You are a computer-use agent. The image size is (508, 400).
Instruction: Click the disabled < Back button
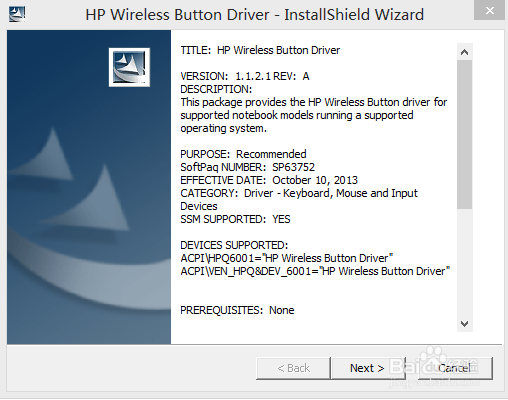click(x=293, y=368)
